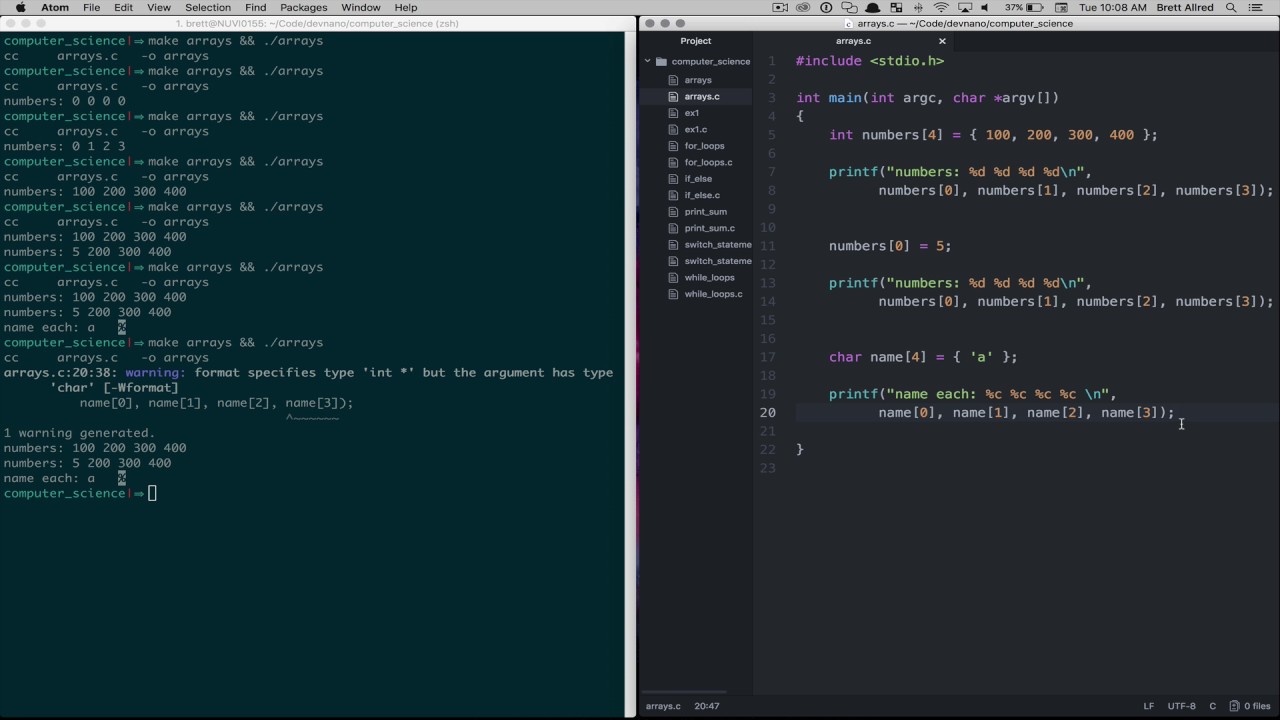Open the View menu

pyautogui.click(x=159, y=8)
